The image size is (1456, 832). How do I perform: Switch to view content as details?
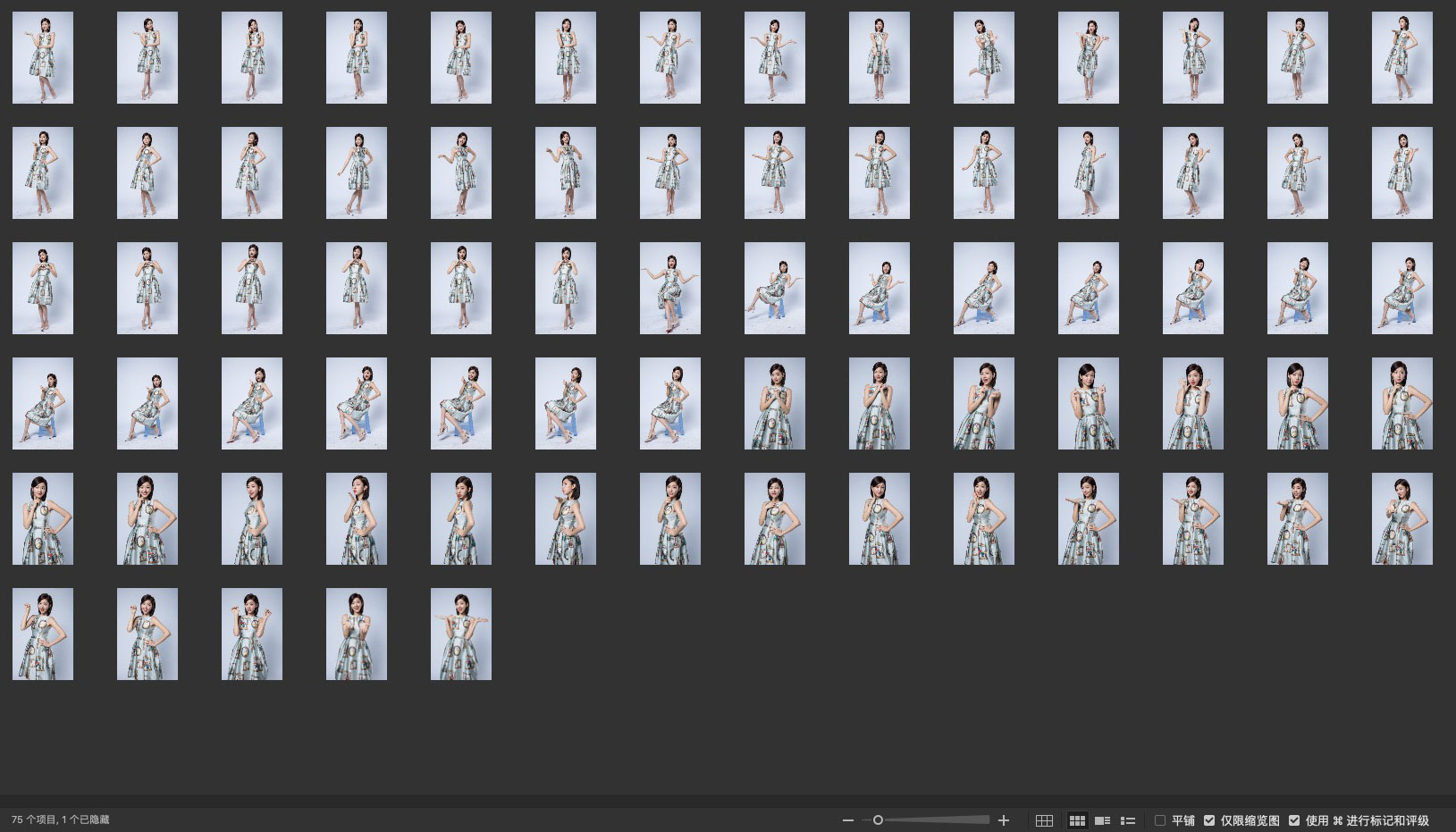click(1103, 820)
